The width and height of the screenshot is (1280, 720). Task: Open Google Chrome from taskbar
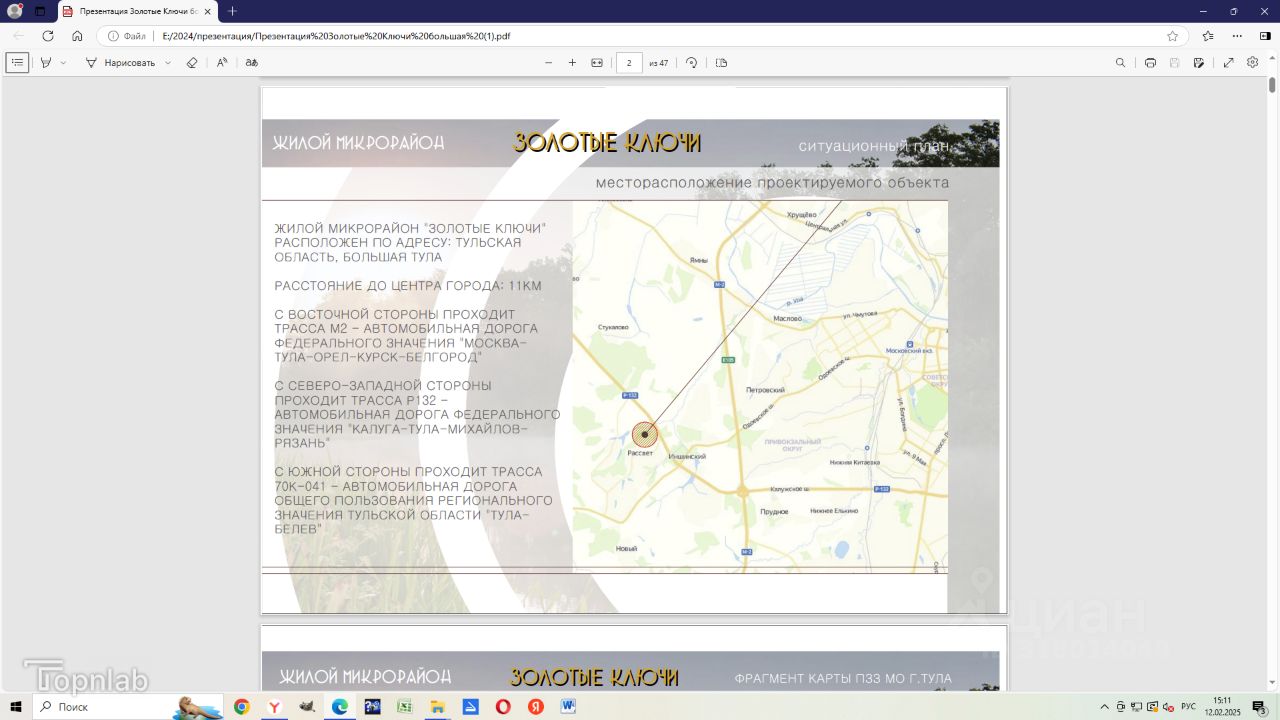click(241, 707)
